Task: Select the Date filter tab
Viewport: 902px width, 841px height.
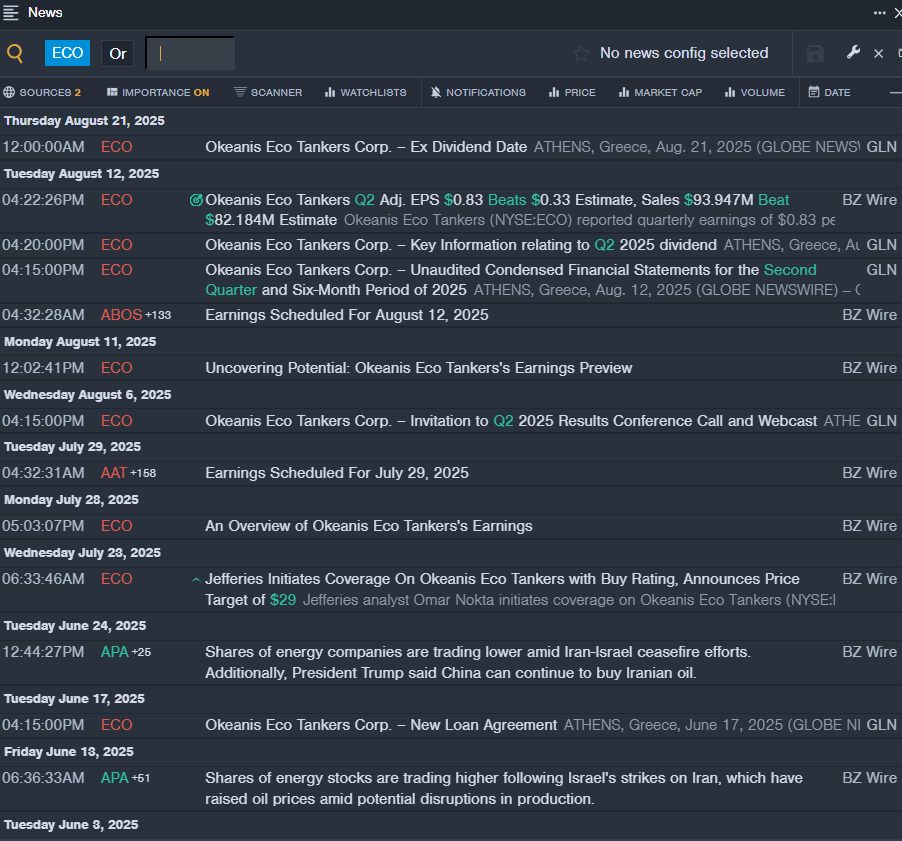Action: pos(829,93)
